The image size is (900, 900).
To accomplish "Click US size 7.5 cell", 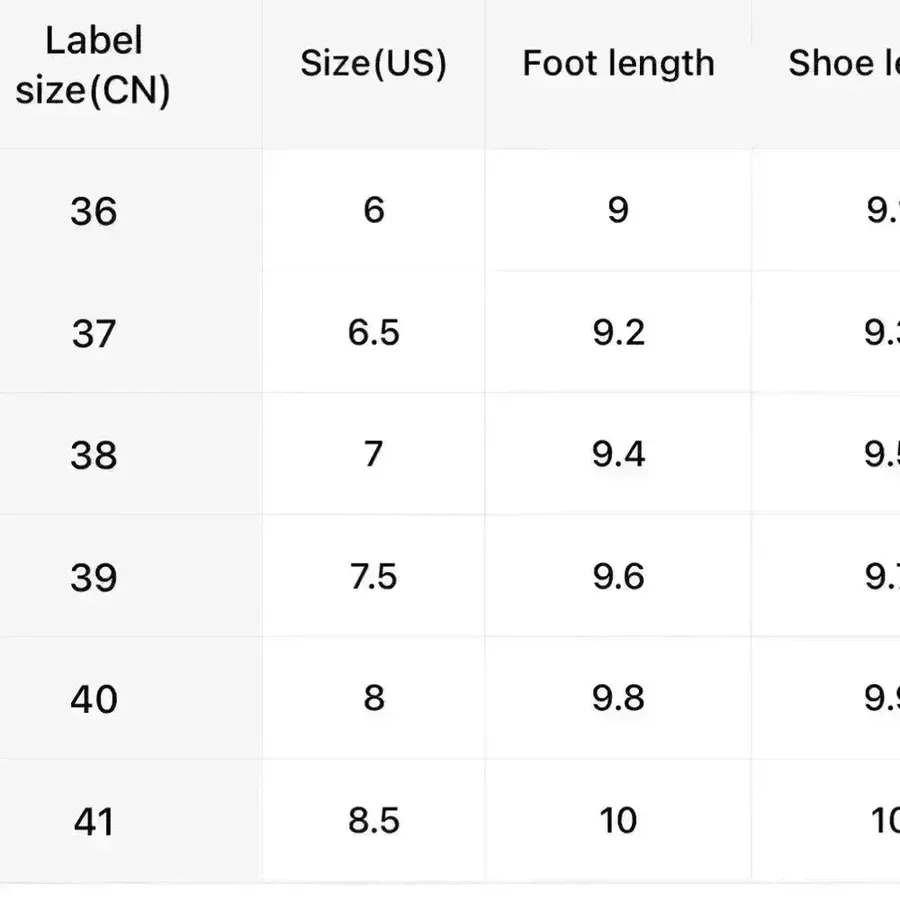I will (374, 576).
